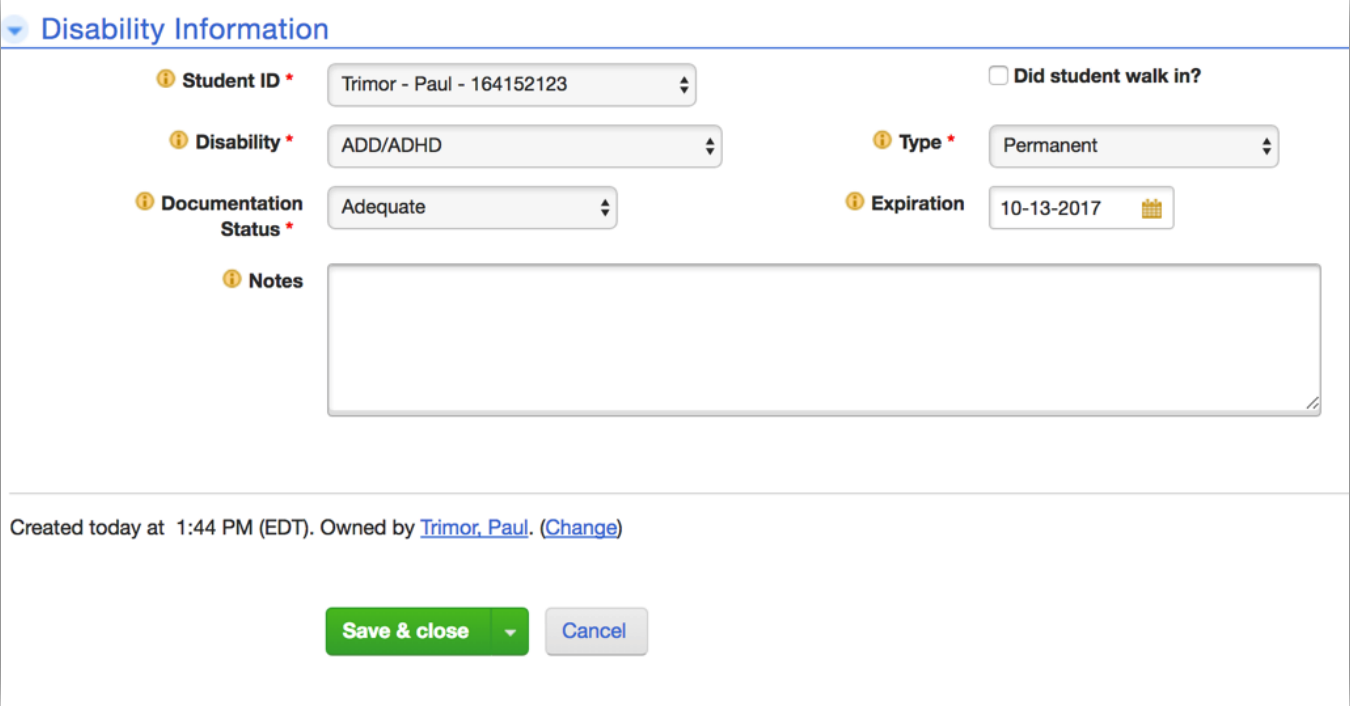Open the calendar picker for Expiration
This screenshot has width=1350, height=706.
coord(1151,209)
